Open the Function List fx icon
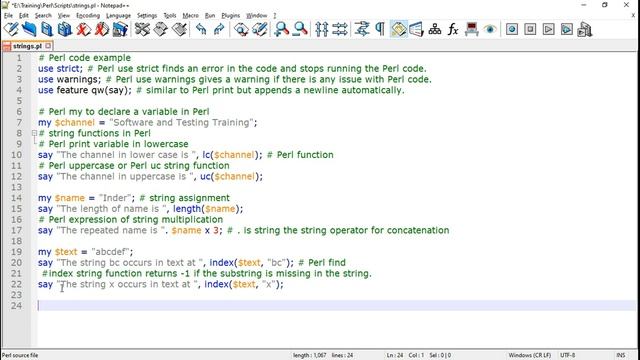 (453, 29)
